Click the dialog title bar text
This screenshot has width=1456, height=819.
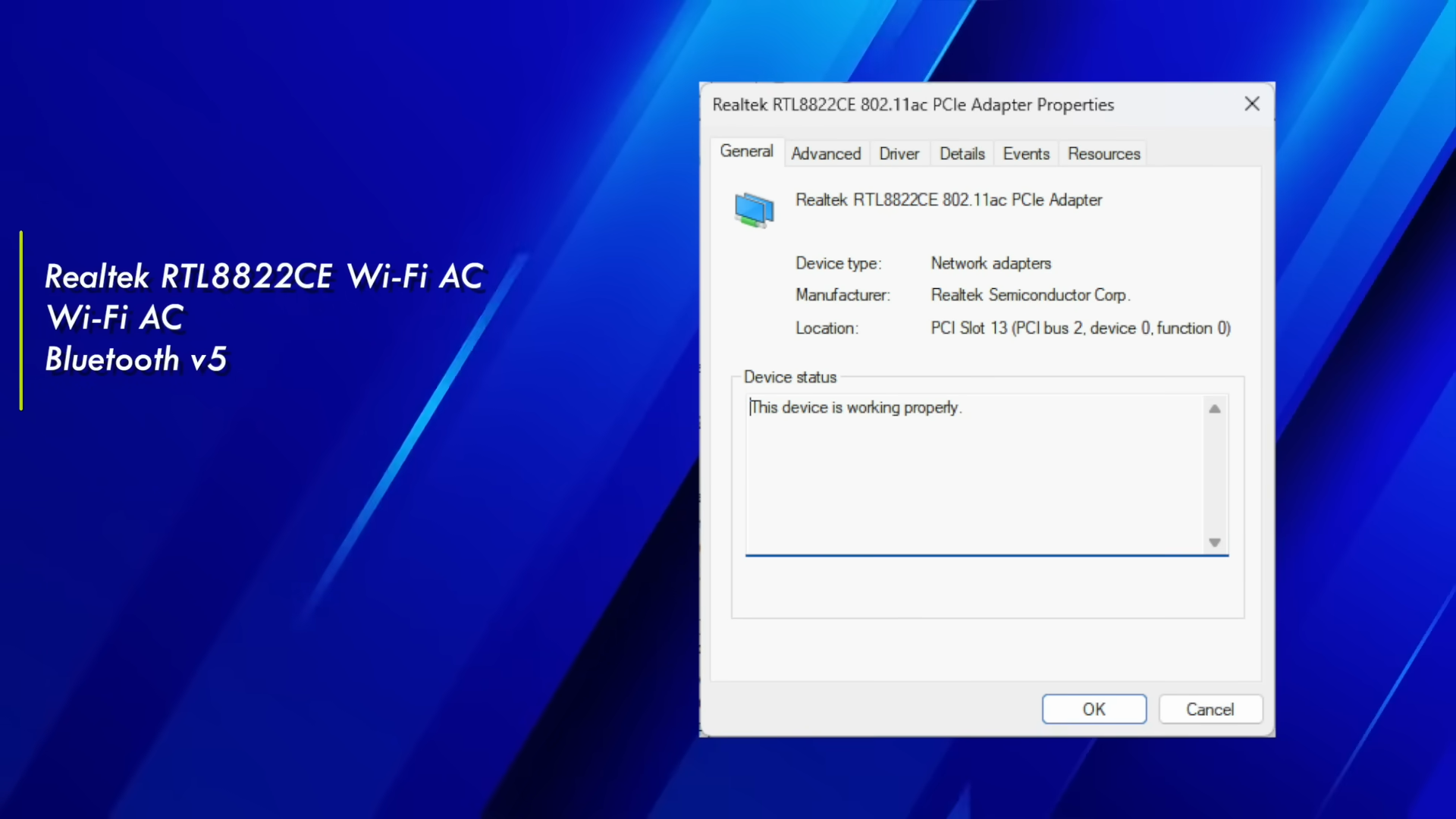[x=913, y=105]
